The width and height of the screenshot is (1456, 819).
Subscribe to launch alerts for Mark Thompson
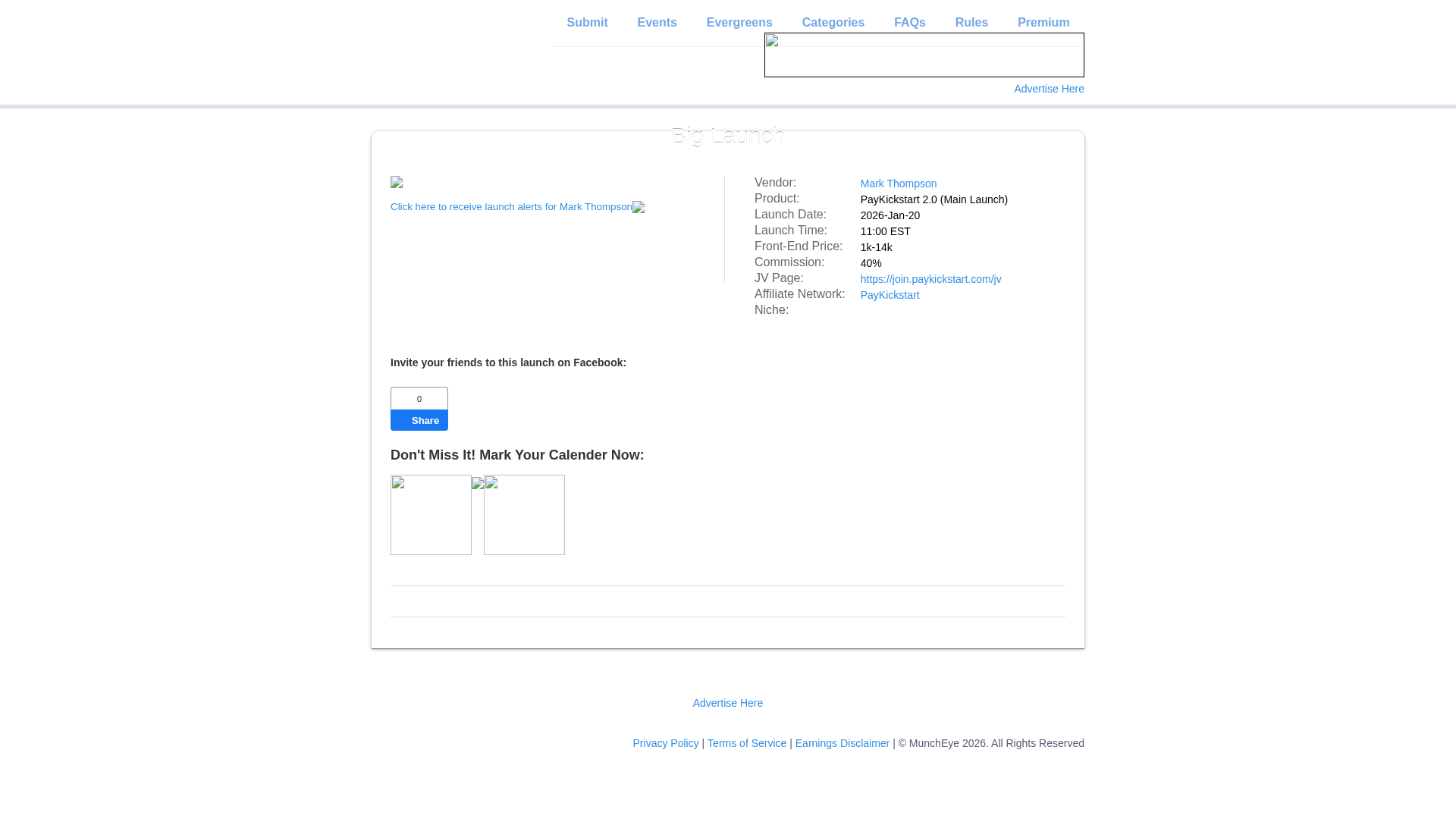tap(511, 207)
